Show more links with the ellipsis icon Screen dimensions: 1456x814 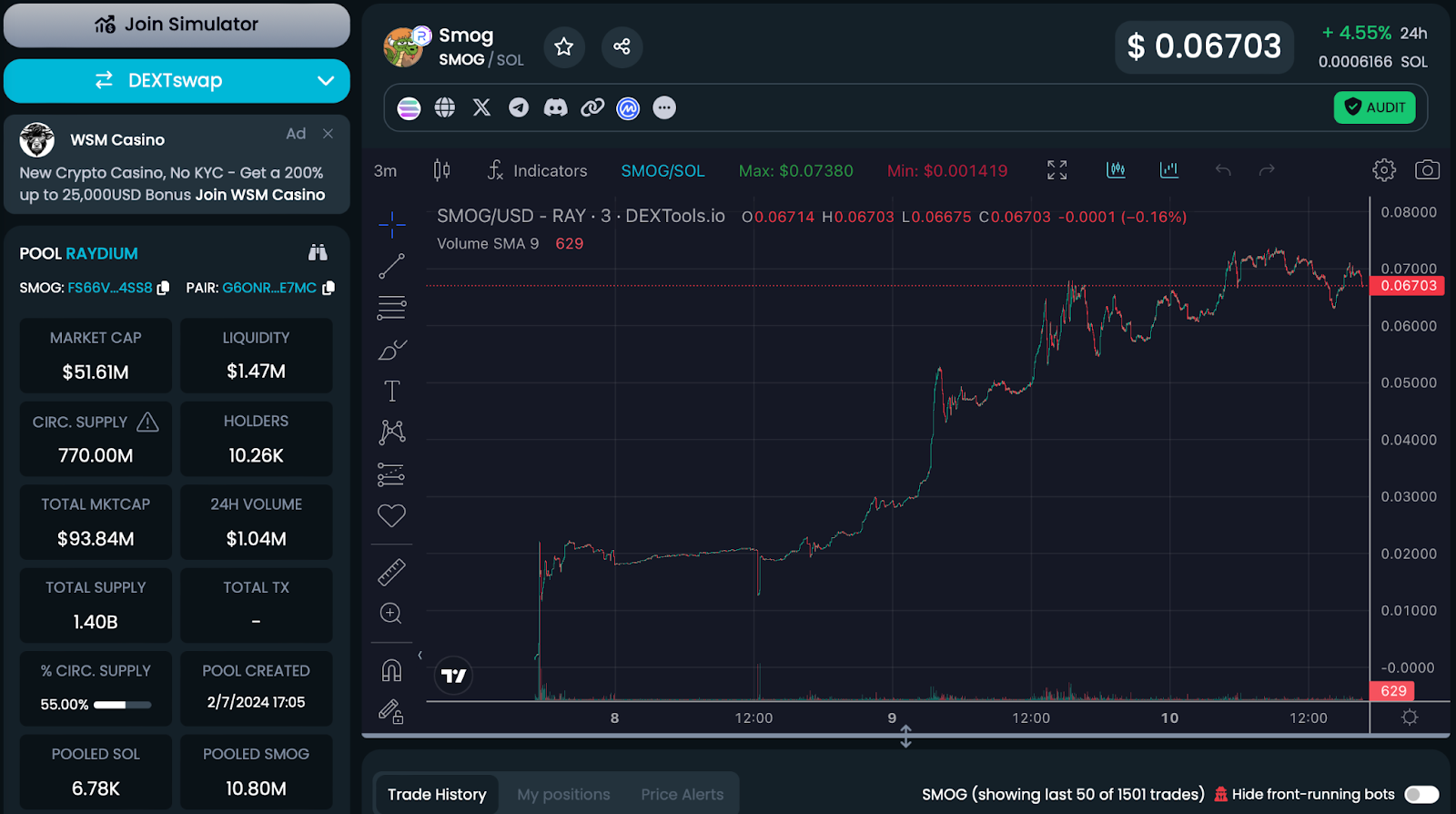pos(665,108)
